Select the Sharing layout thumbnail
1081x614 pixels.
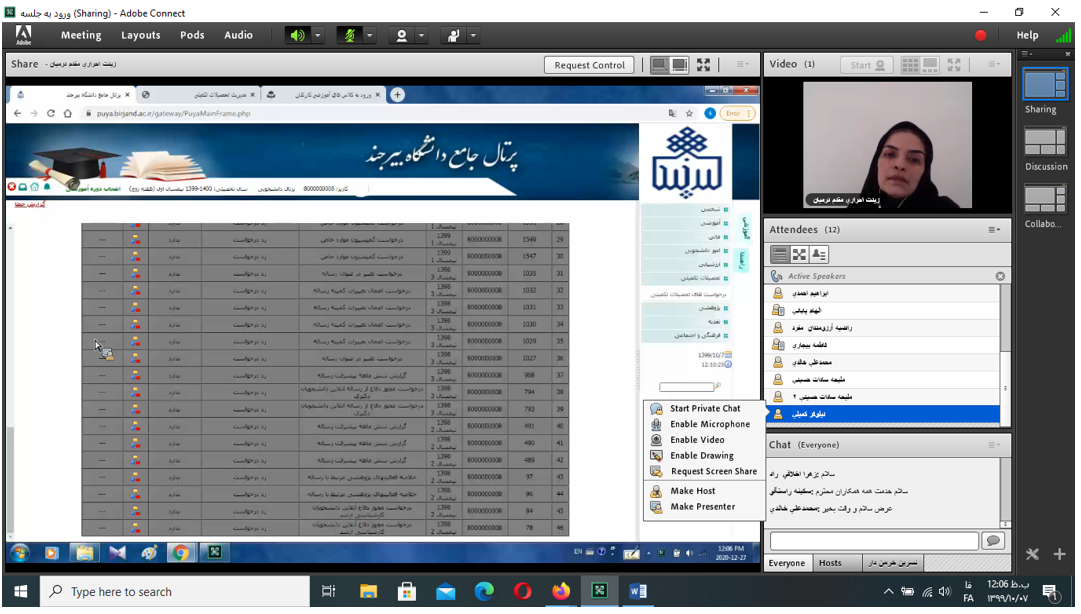[1044, 85]
